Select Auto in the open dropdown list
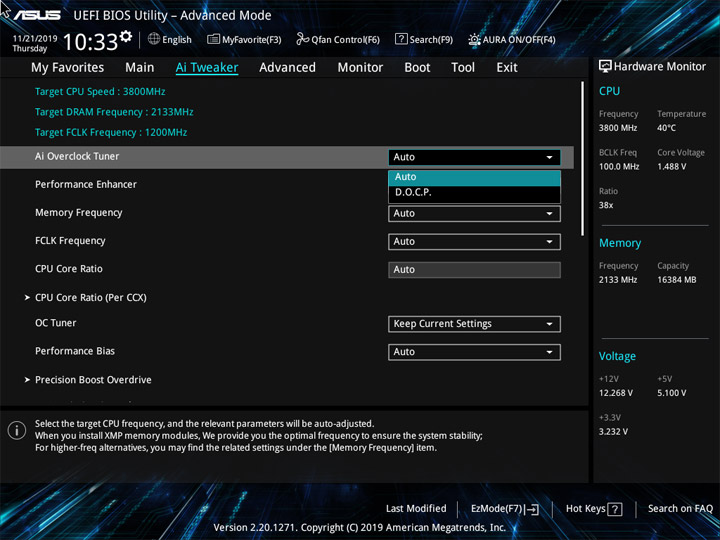This screenshot has width=720, height=540. (474, 177)
